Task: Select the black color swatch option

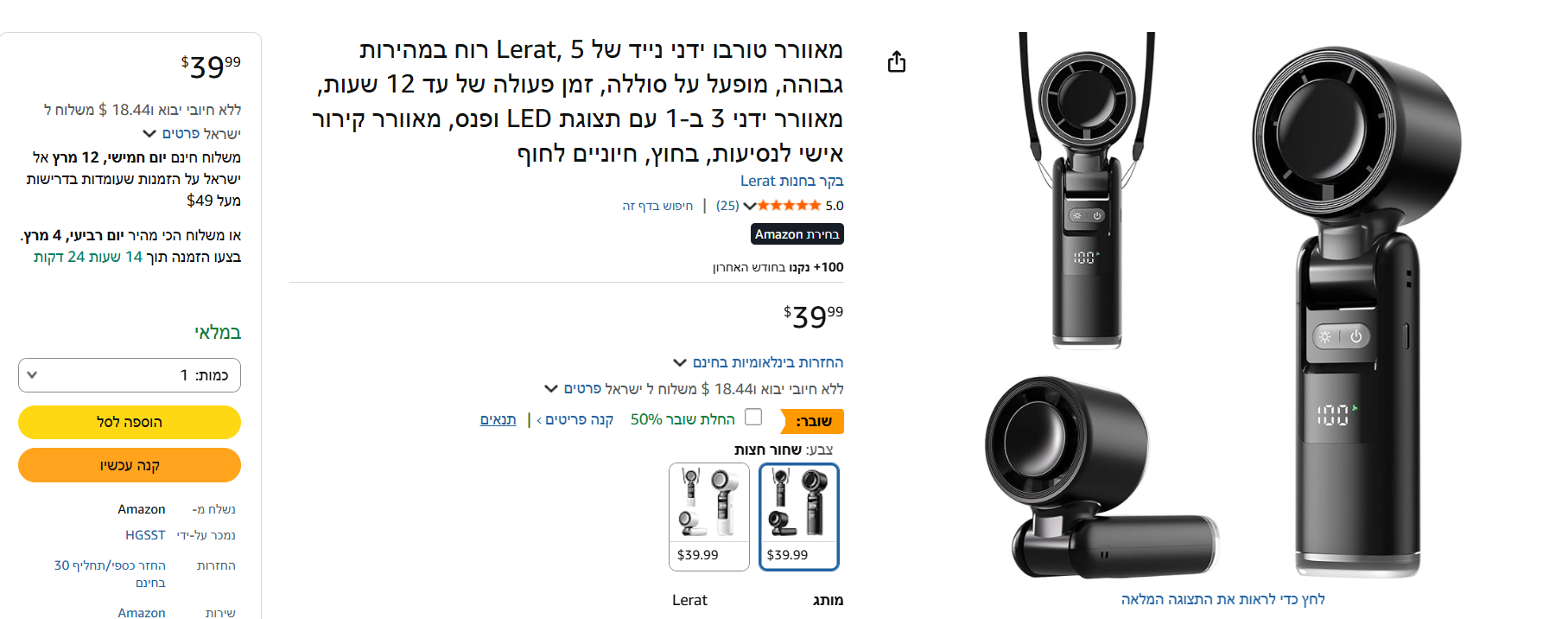Action: point(799,517)
